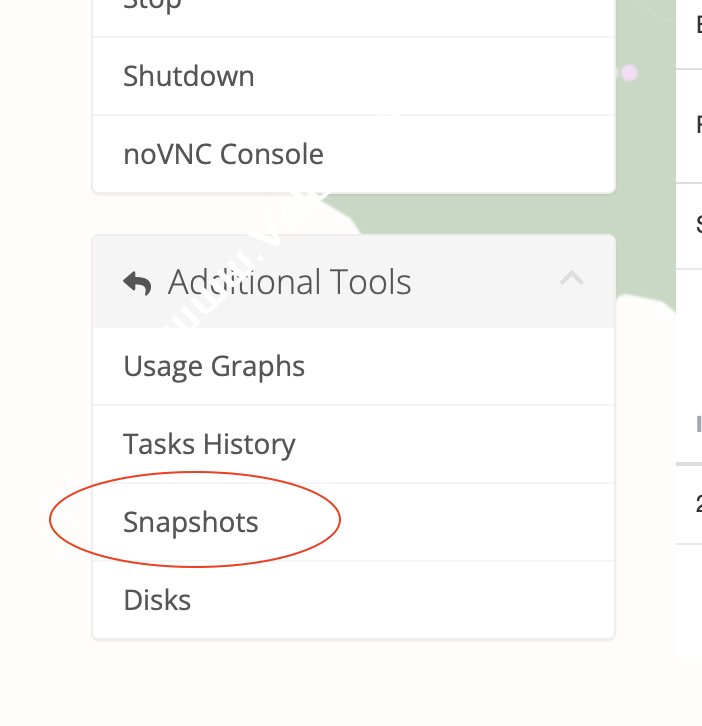
Task: View the Tasks History entry
Action: pyautogui.click(x=209, y=444)
